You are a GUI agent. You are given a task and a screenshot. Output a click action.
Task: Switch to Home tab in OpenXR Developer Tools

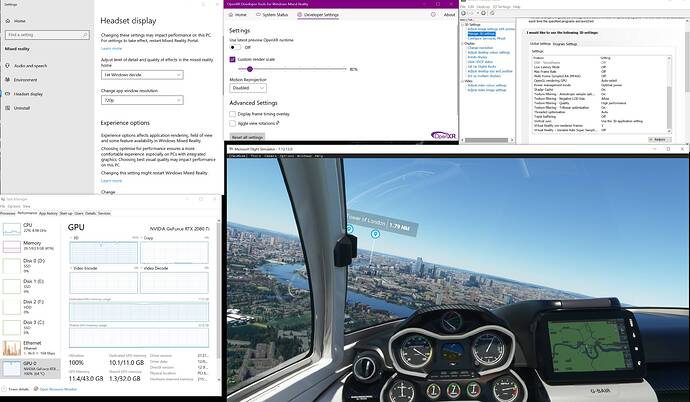pyautogui.click(x=238, y=15)
